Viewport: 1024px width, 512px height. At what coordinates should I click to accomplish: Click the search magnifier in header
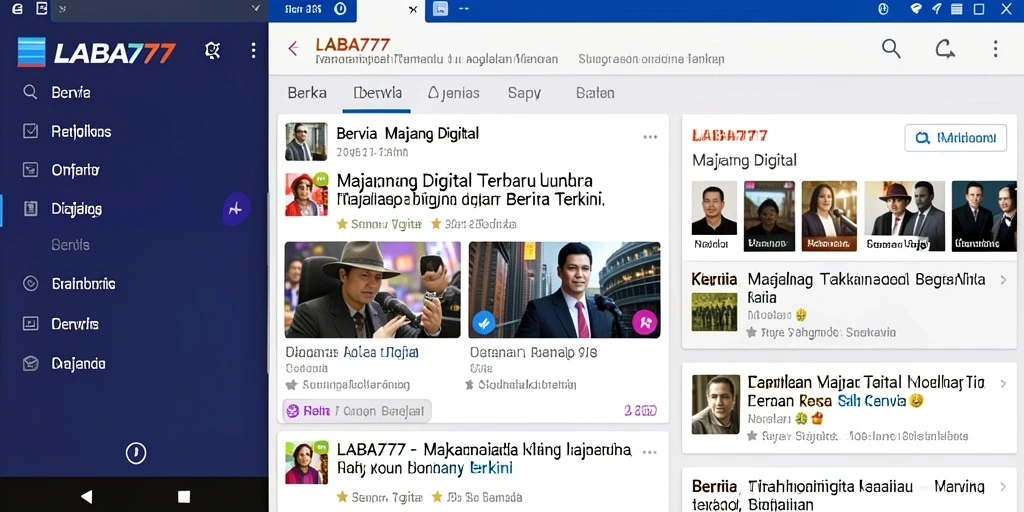click(891, 48)
